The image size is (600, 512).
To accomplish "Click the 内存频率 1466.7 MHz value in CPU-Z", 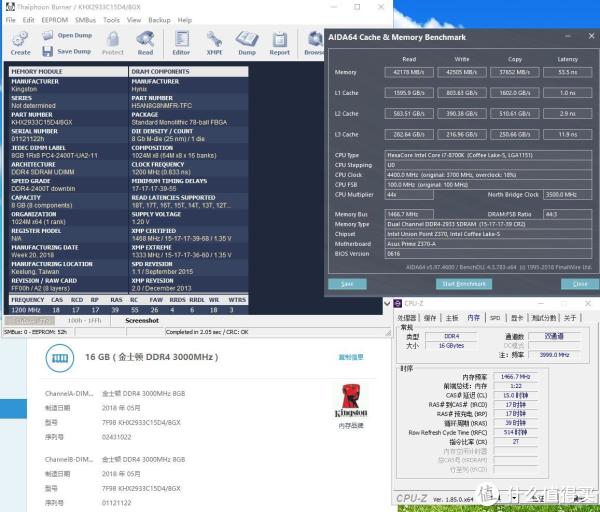I will [x=515, y=377].
